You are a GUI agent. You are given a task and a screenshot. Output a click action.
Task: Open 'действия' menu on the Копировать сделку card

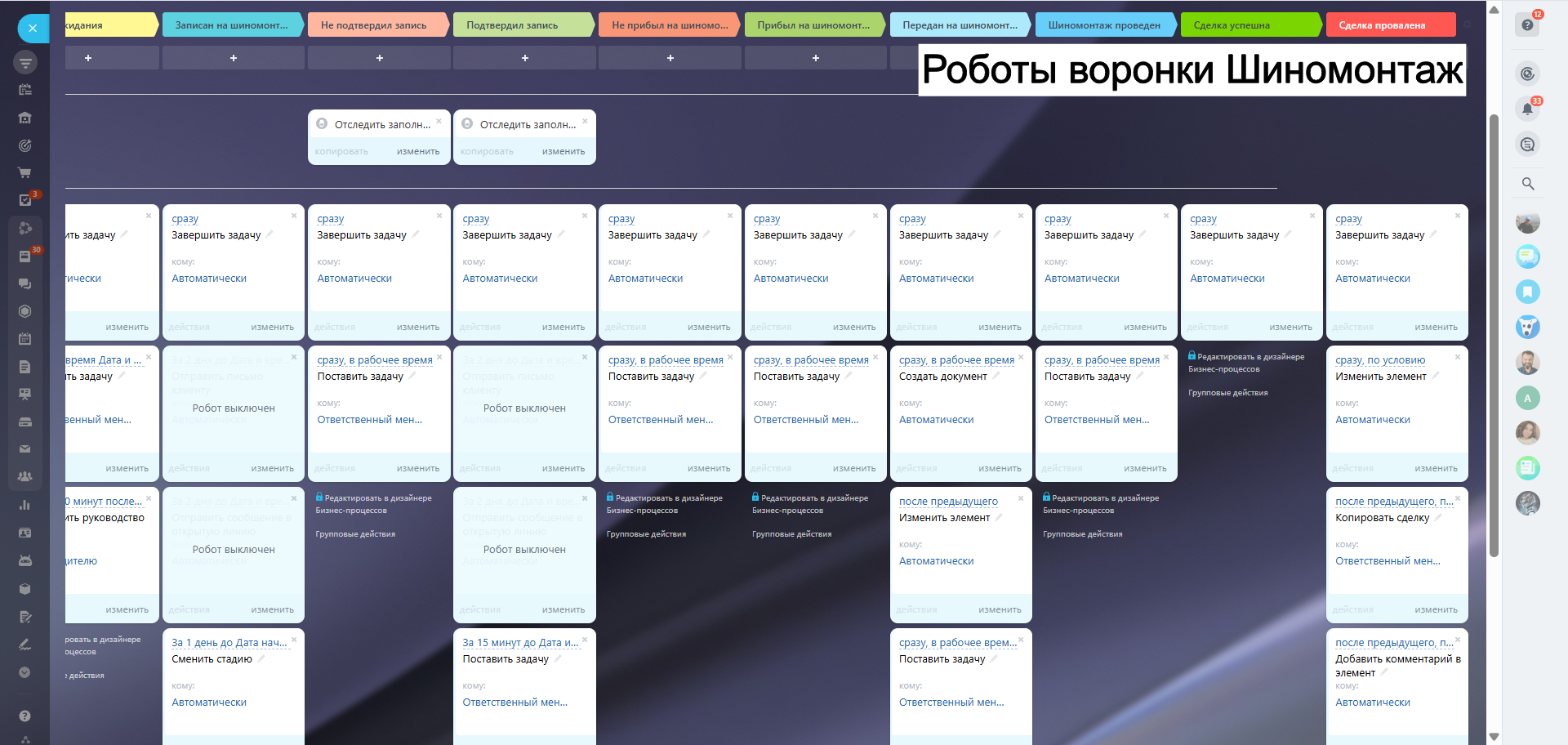tap(1352, 610)
